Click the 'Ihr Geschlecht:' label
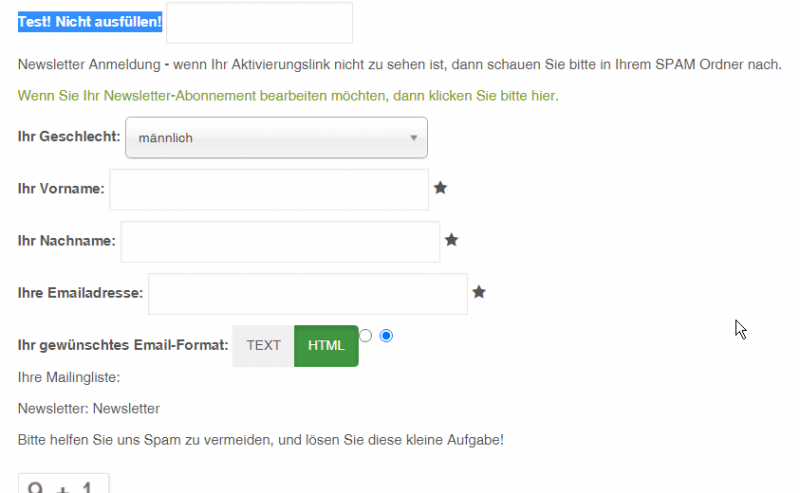 [x=69, y=137]
